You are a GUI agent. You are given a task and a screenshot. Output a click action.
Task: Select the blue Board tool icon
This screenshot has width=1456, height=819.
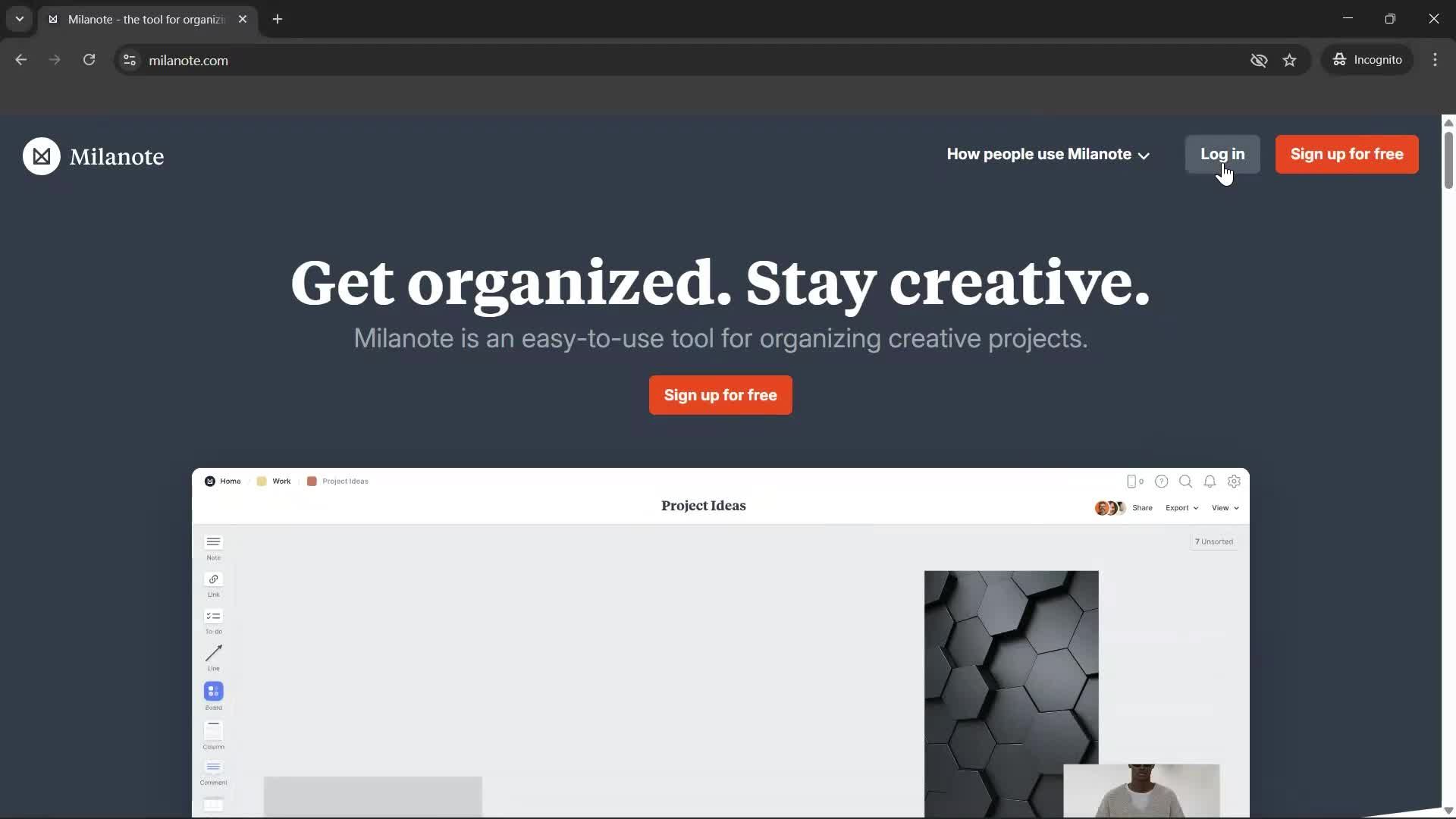pyautogui.click(x=213, y=691)
